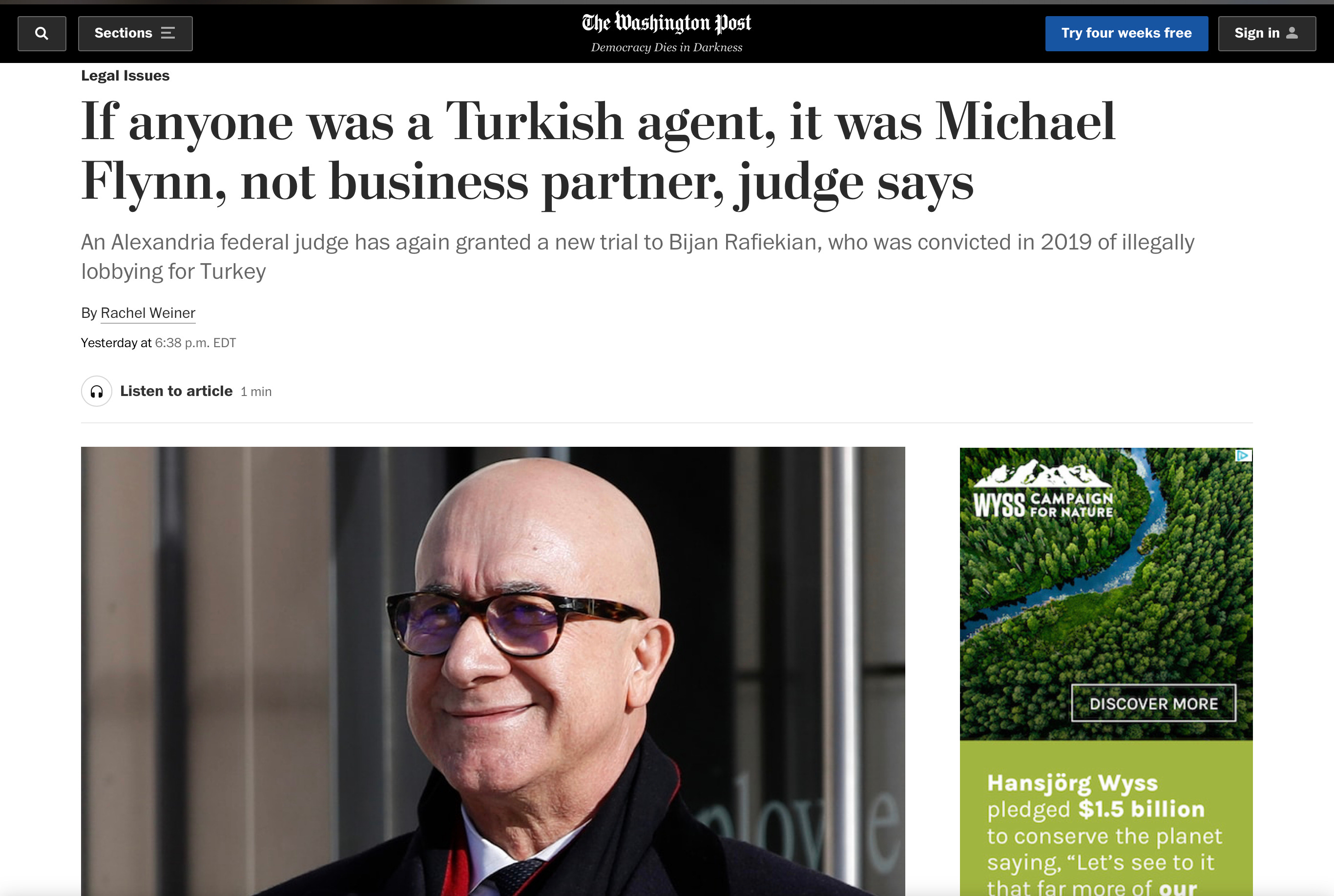This screenshot has height=896, width=1334.
Task: Play audio with the headphones icon
Action: 97,391
